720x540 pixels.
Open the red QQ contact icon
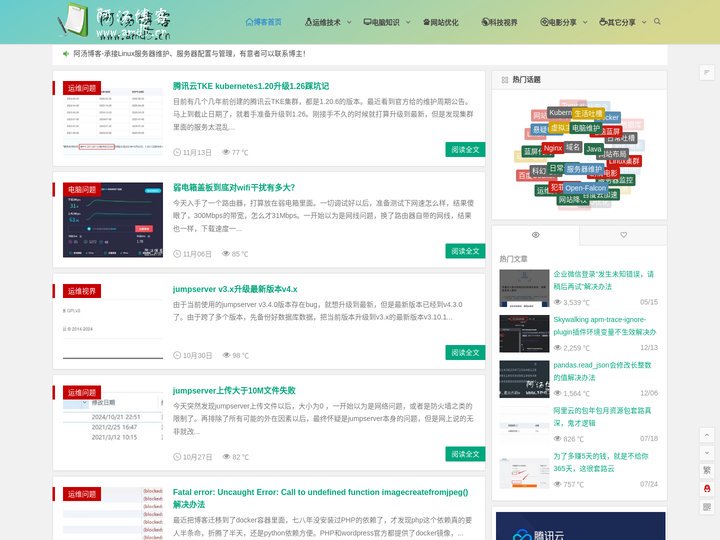pyautogui.click(x=707, y=489)
